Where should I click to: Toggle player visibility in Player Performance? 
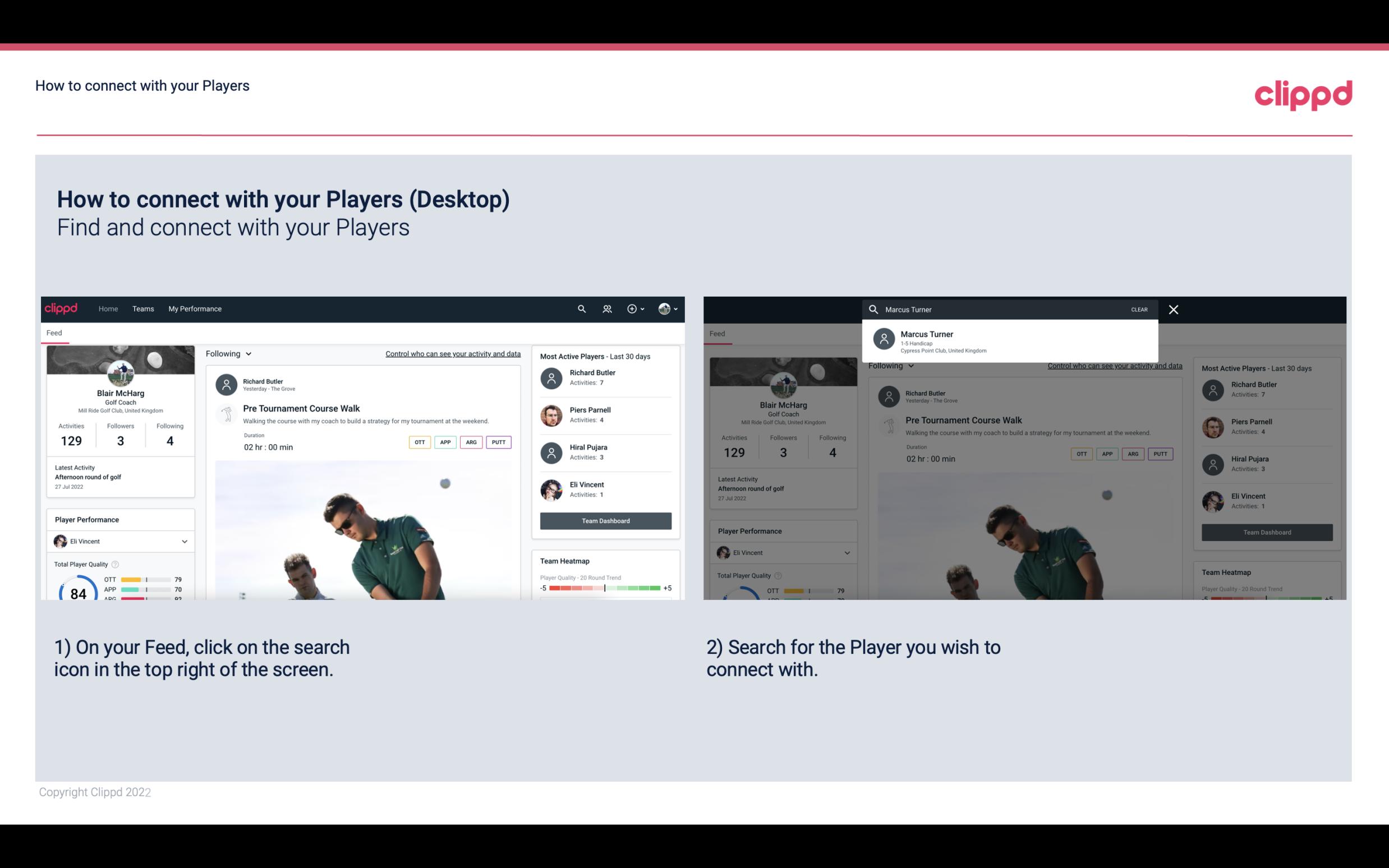click(184, 541)
